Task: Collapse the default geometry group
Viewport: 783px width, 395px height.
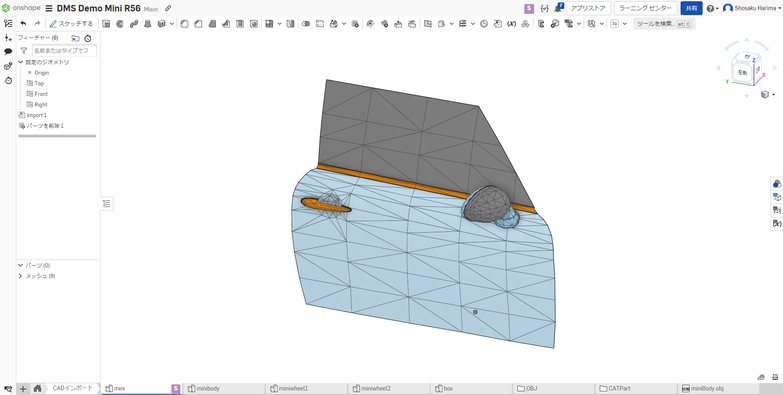Action: (x=20, y=62)
